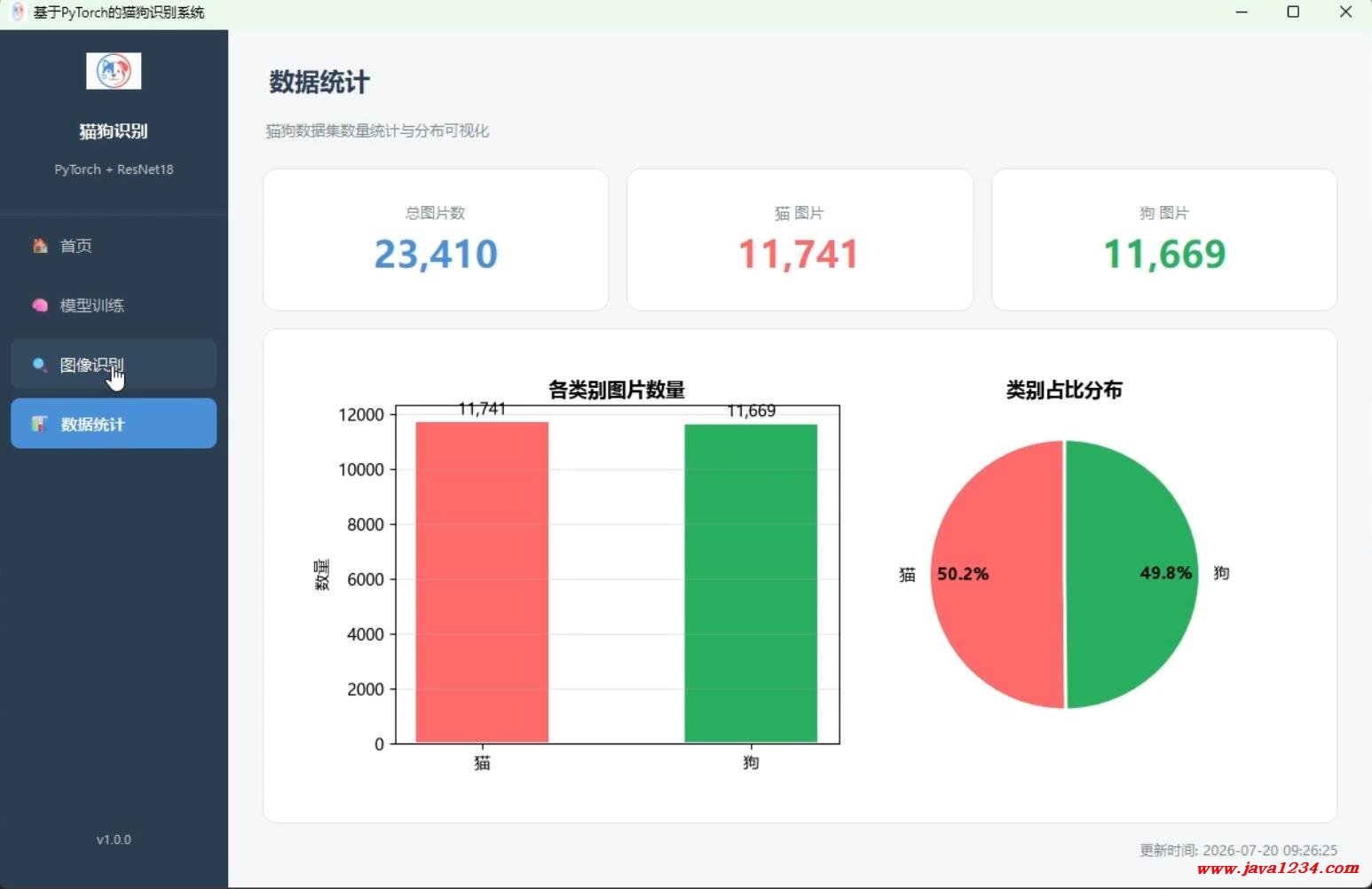Image resolution: width=1372 pixels, height=889 pixels.
Task: Click the chart title 各类别图片数量
Action: [617, 390]
